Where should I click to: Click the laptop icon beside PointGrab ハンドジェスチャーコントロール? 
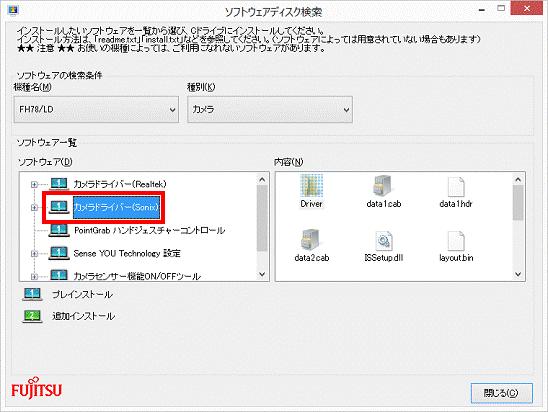(59, 230)
